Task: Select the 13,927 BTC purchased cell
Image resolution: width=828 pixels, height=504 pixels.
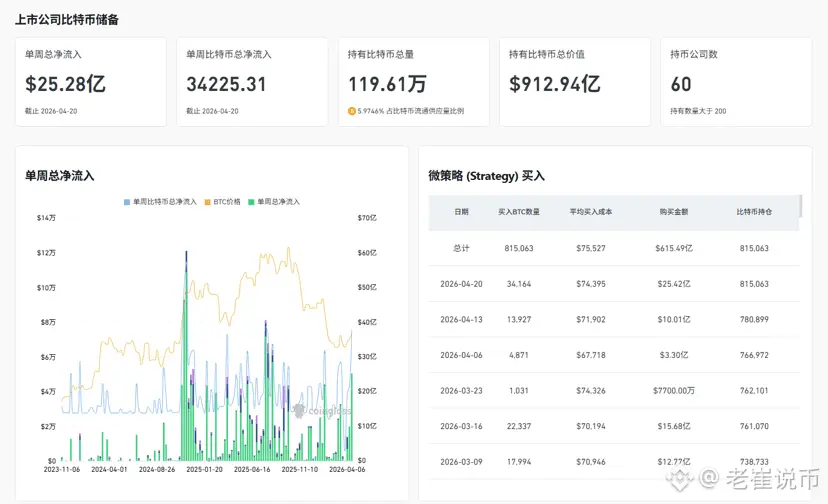Action: (519, 320)
